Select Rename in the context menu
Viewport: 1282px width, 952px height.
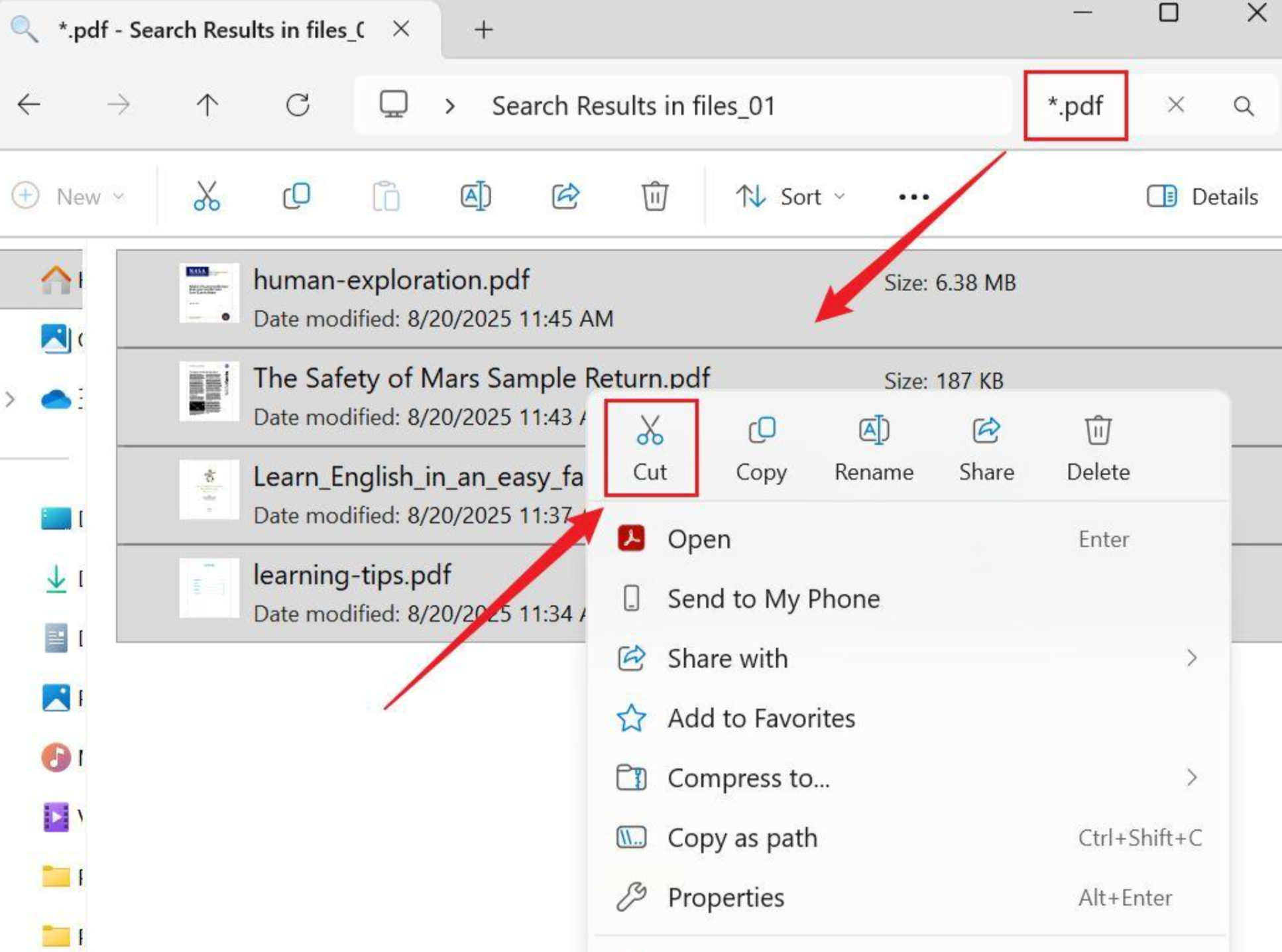873,448
